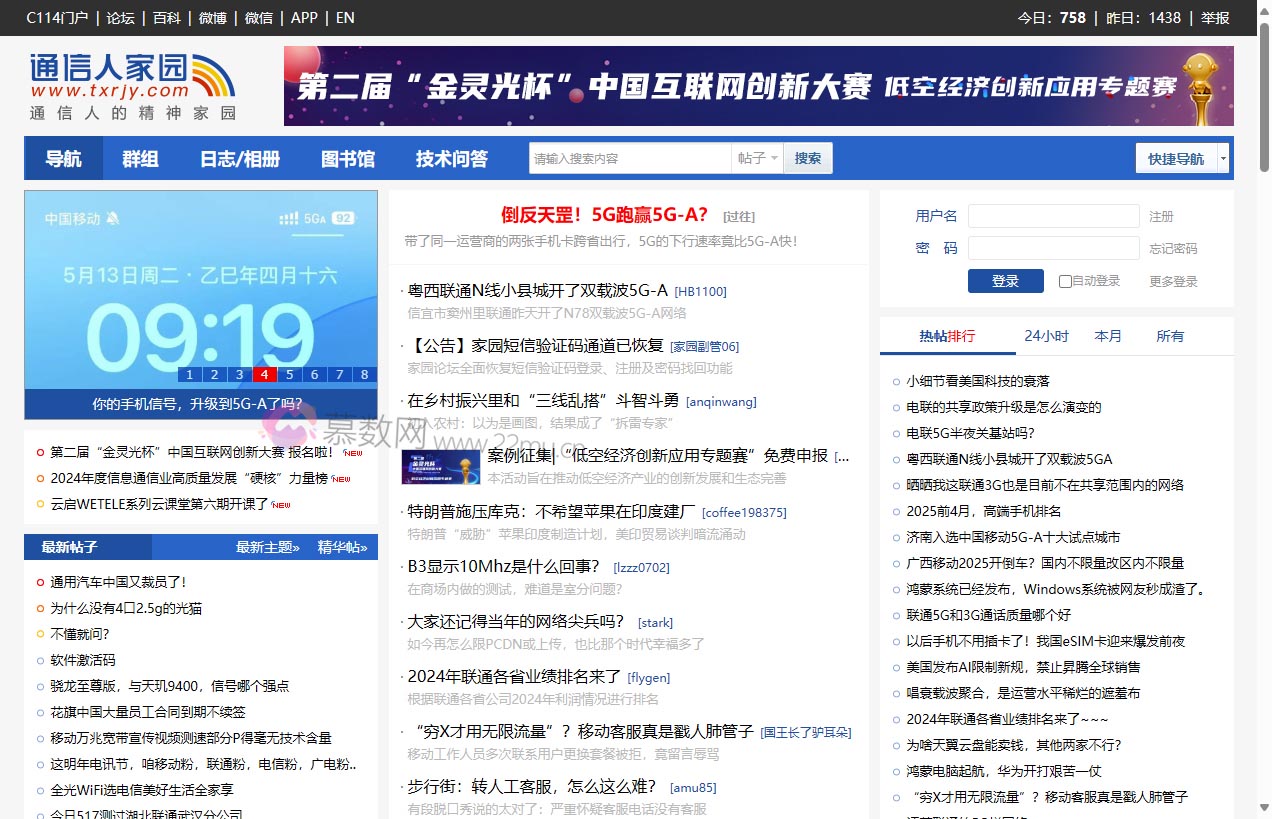Open the 群组 groups menu

click(139, 158)
